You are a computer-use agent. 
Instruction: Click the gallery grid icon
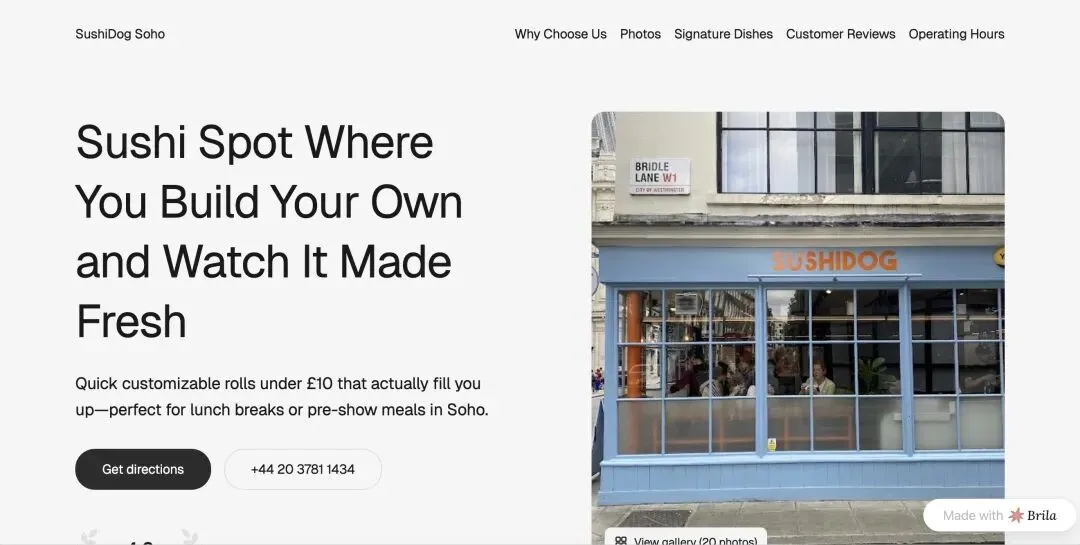(x=621, y=541)
